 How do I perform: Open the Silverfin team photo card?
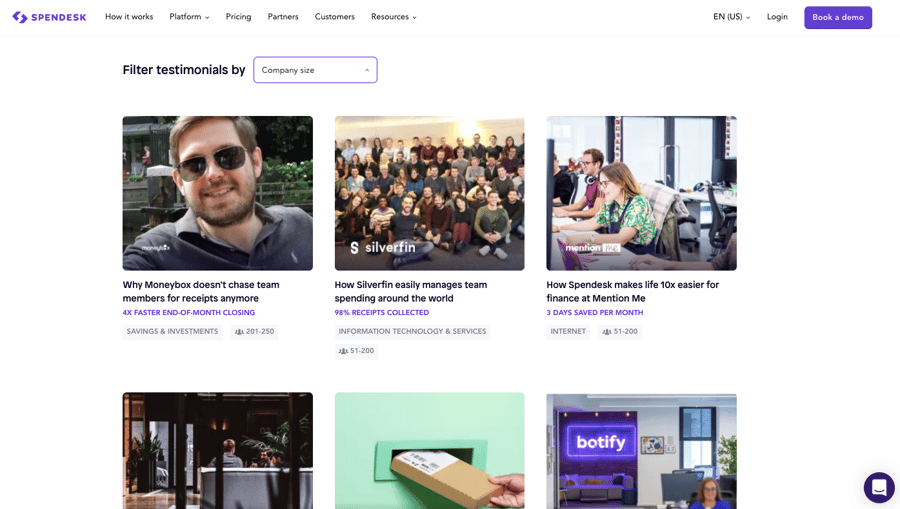pyautogui.click(x=429, y=193)
